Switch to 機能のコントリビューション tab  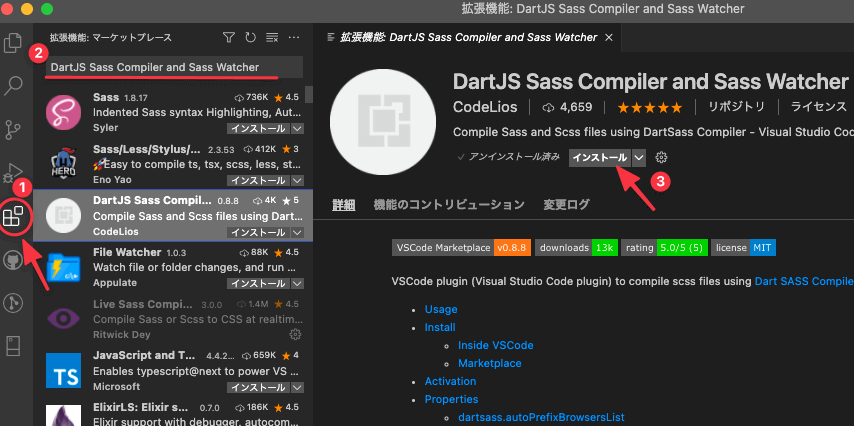(449, 205)
